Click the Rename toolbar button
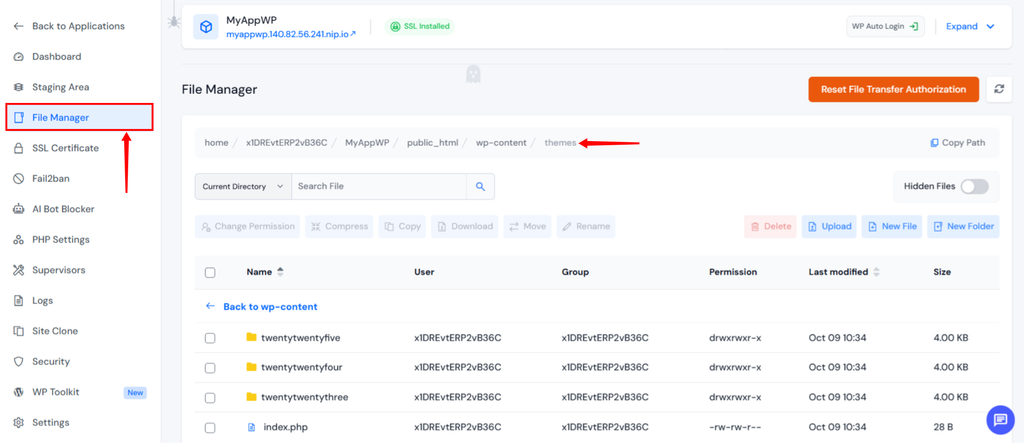The width and height of the screenshot is (1024, 443). click(x=586, y=226)
